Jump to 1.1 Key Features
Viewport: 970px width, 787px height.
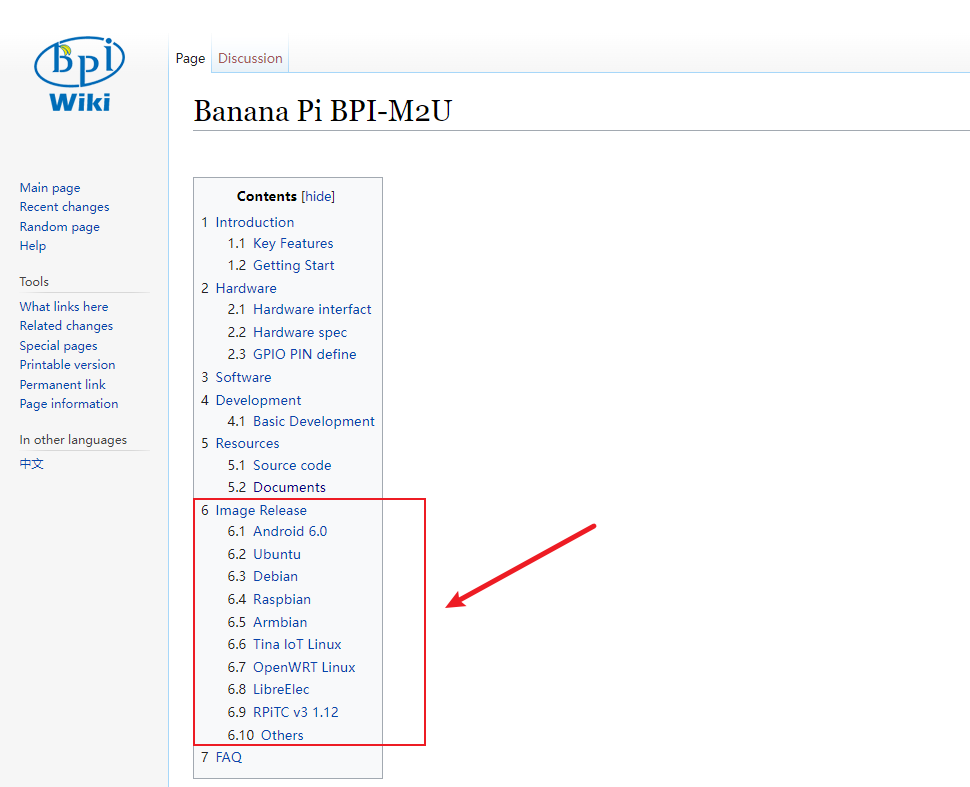280,243
